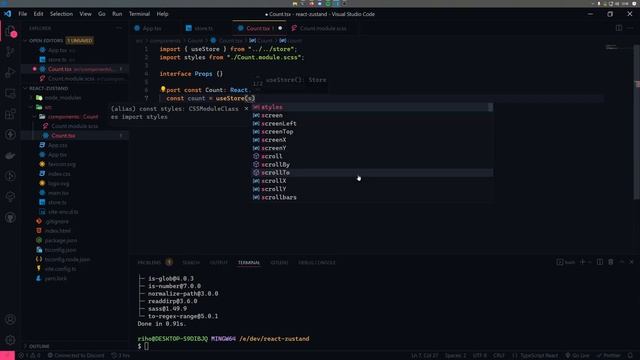The image size is (640, 360).
Task: Open the Extensions view
Action: pos(11,114)
